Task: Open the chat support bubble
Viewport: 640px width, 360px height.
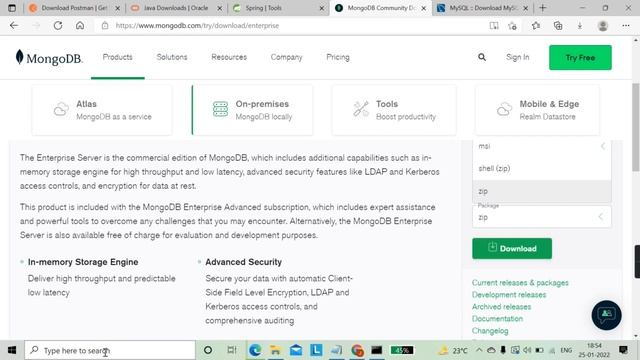Action: tap(607, 315)
